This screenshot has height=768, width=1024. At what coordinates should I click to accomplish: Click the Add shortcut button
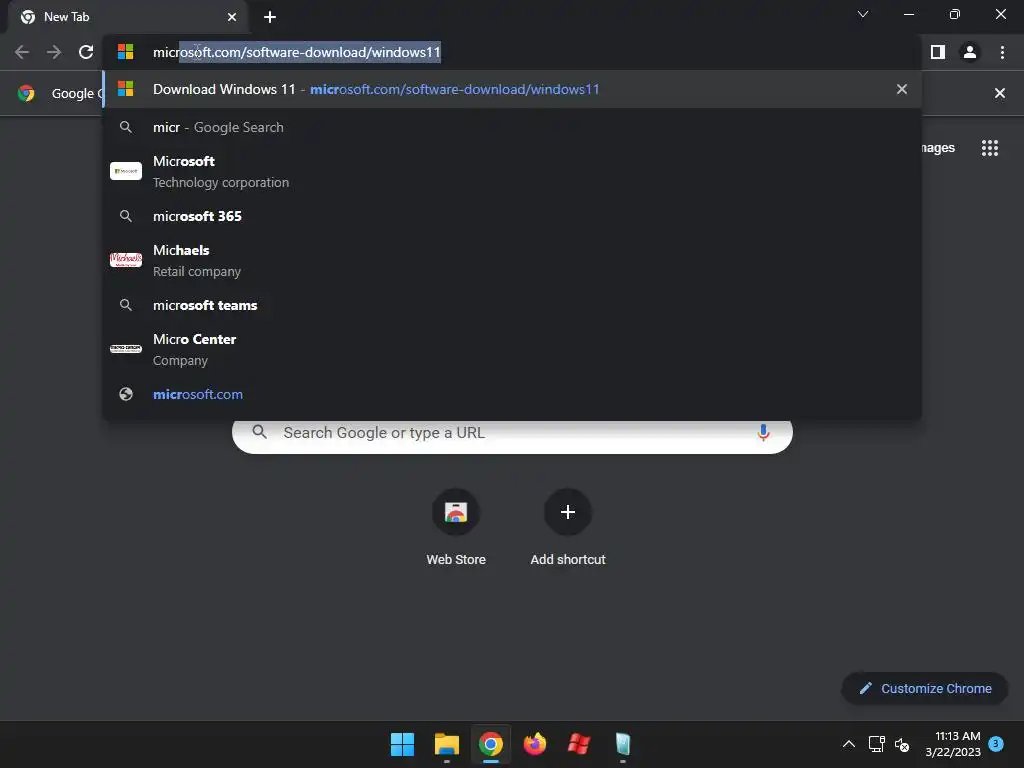tap(568, 526)
